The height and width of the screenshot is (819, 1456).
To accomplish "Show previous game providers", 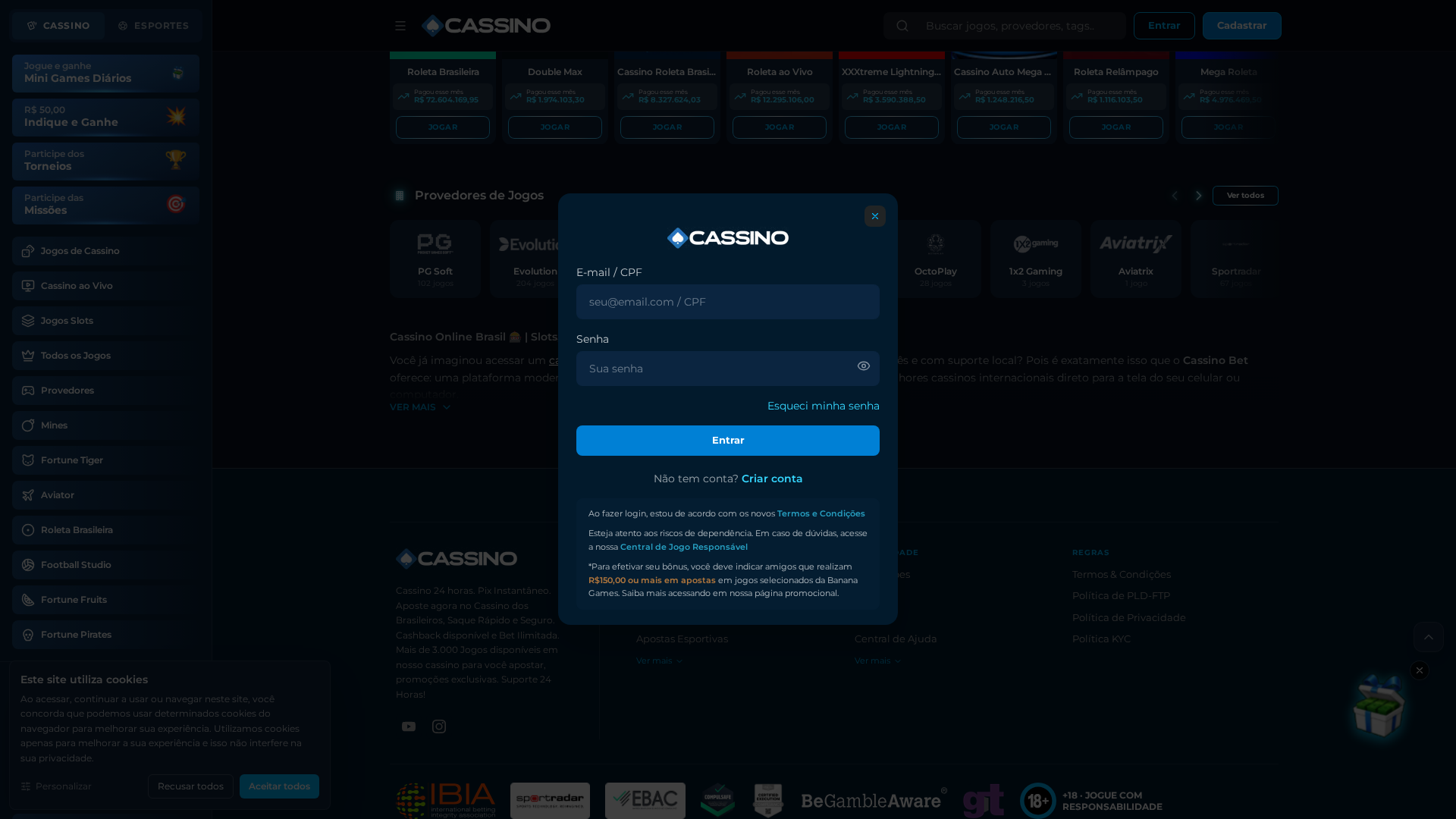I will 1175,196.
